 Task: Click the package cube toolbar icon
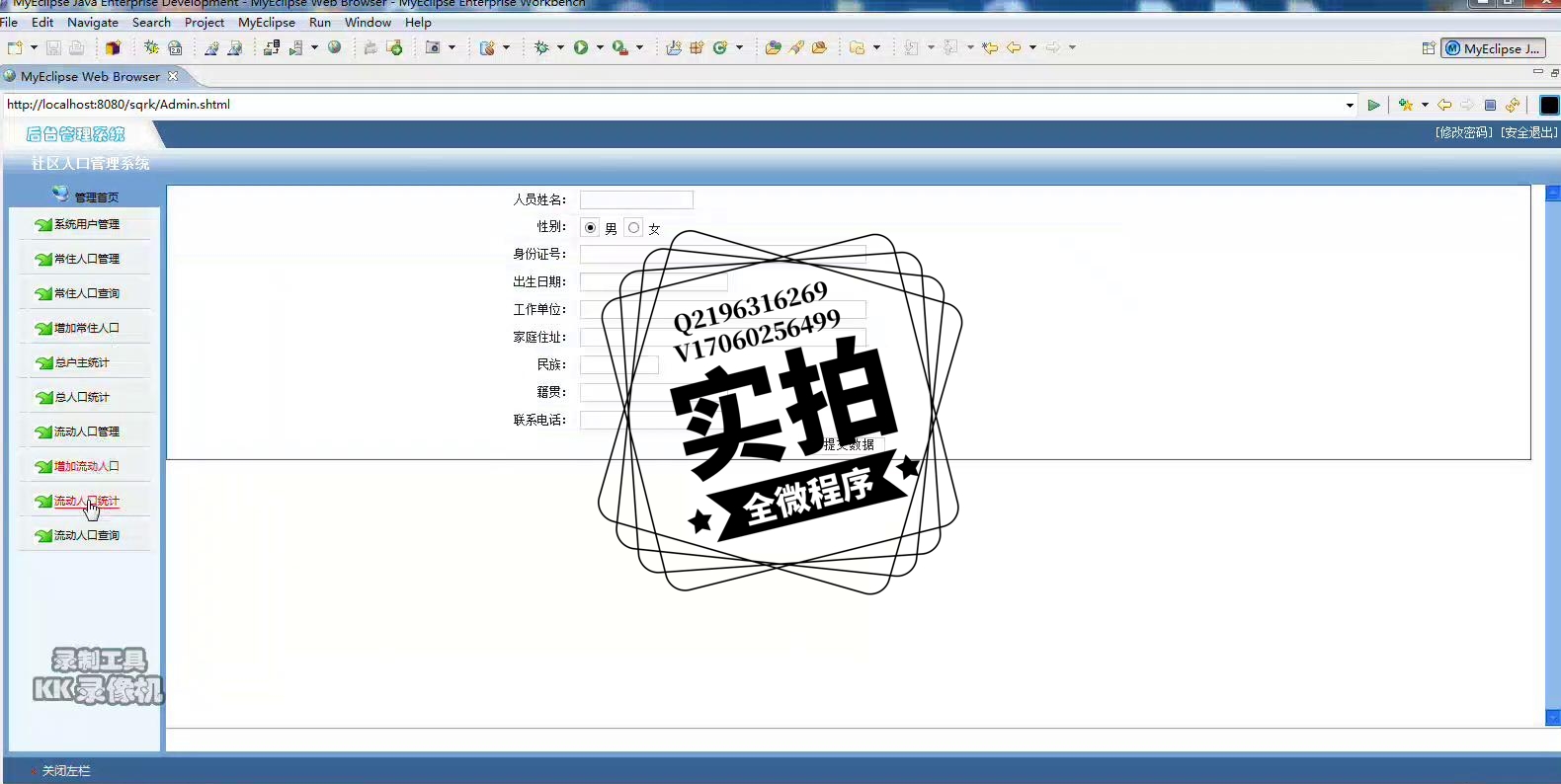(x=113, y=47)
